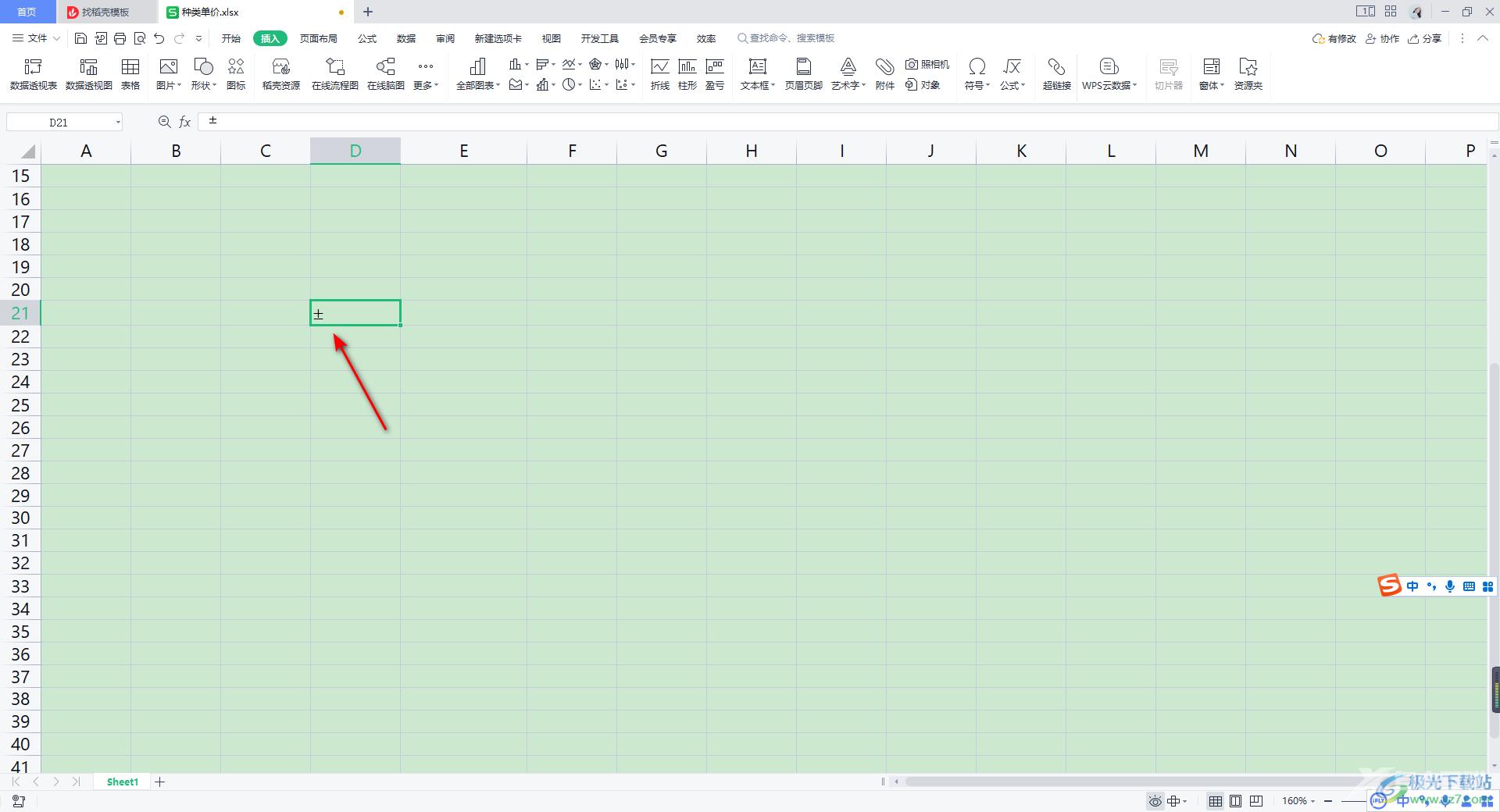Switch to the 审阅 ribbon tab
Screen dimensions: 1500x812
point(445,38)
